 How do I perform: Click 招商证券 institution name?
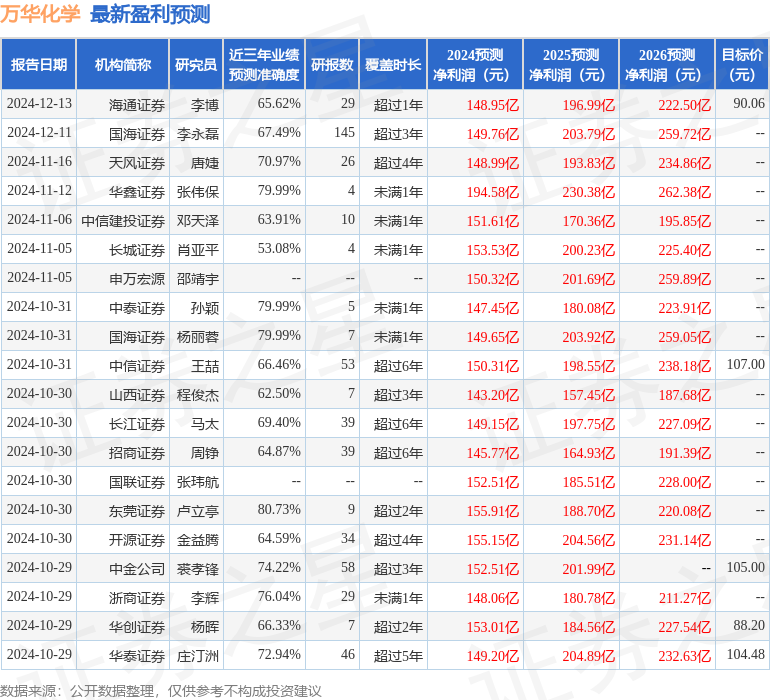click(x=137, y=452)
